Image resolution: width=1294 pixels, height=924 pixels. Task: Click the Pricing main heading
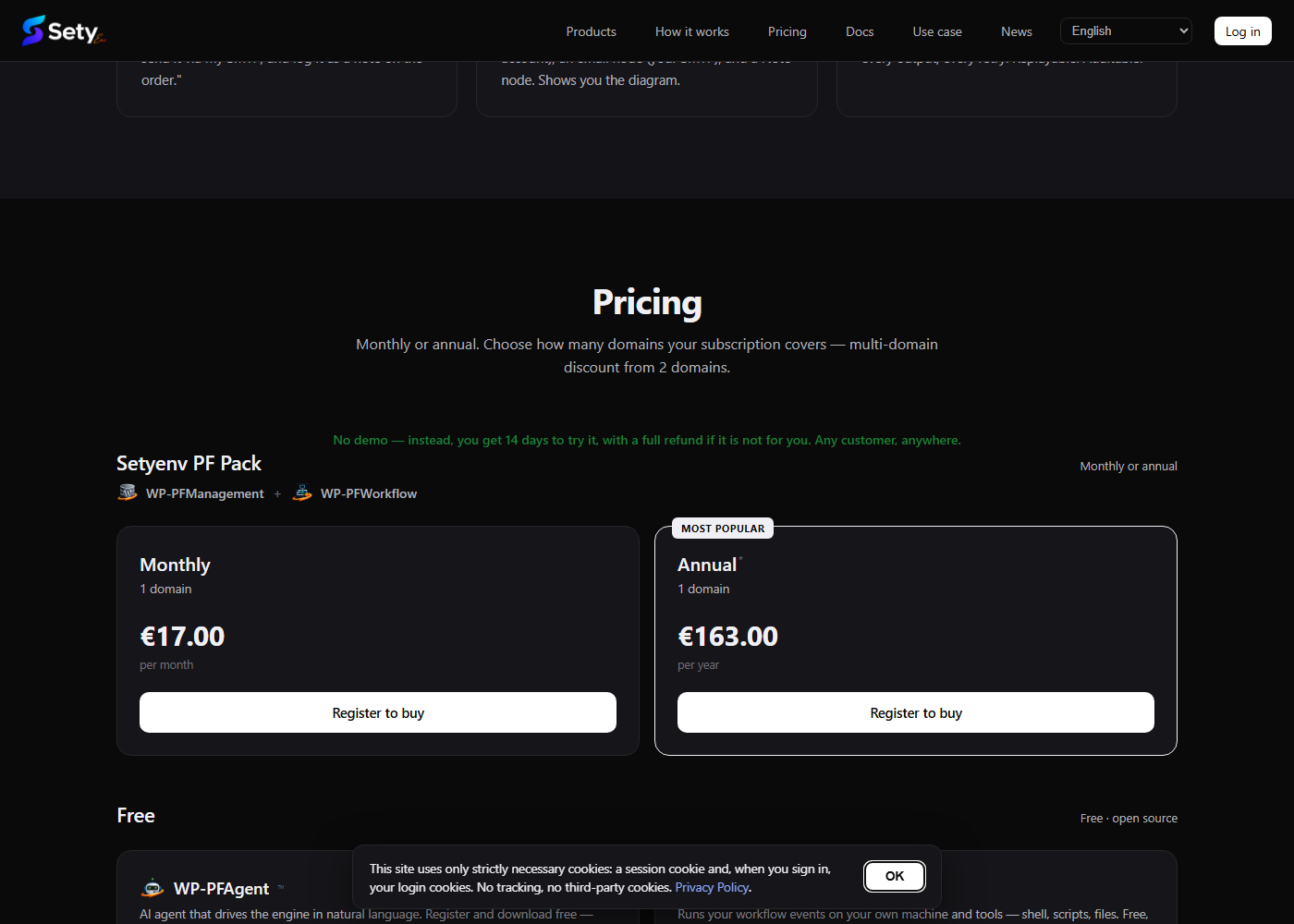(x=647, y=302)
